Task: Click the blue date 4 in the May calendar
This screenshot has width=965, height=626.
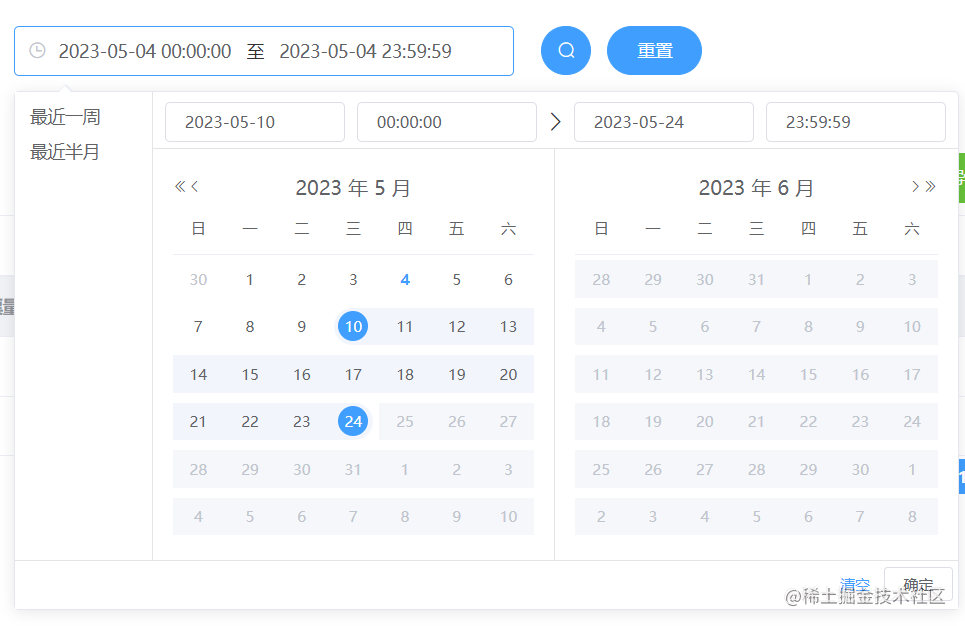Action: pyautogui.click(x=404, y=279)
